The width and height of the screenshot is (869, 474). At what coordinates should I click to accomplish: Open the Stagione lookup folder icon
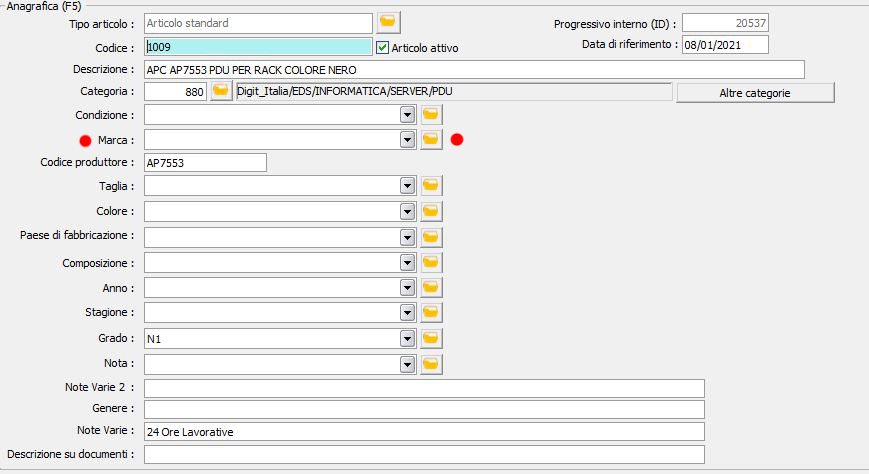coord(431,312)
